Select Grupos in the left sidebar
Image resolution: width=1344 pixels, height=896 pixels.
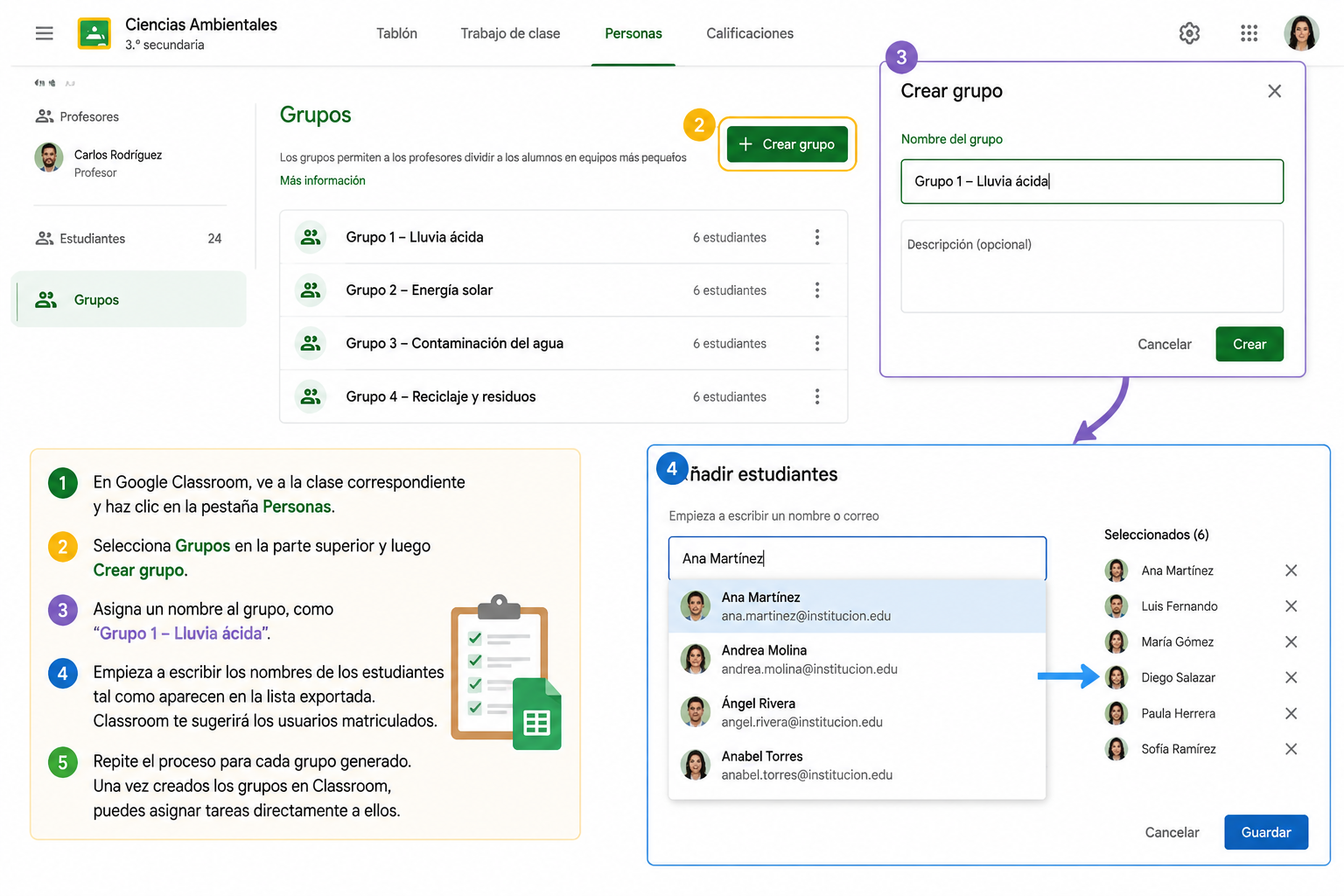pyautogui.click(x=129, y=299)
